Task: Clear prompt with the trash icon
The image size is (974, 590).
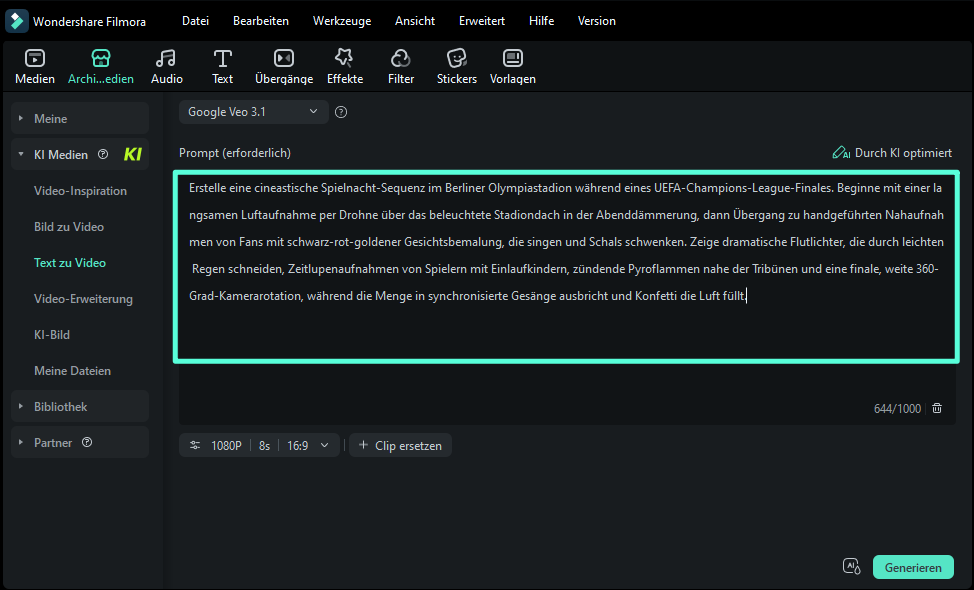Action: 937,409
